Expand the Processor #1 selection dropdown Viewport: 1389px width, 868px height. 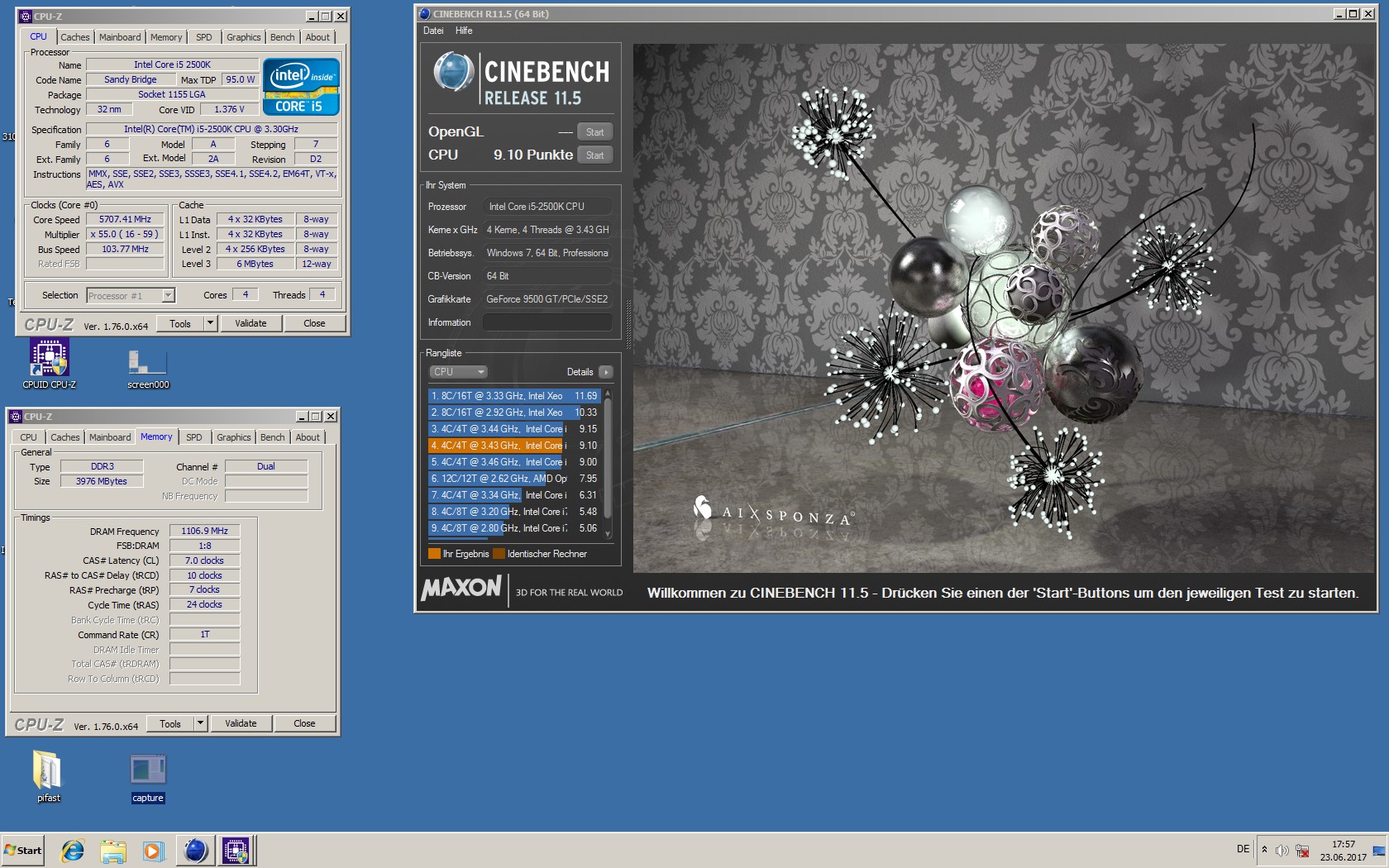(x=168, y=295)
